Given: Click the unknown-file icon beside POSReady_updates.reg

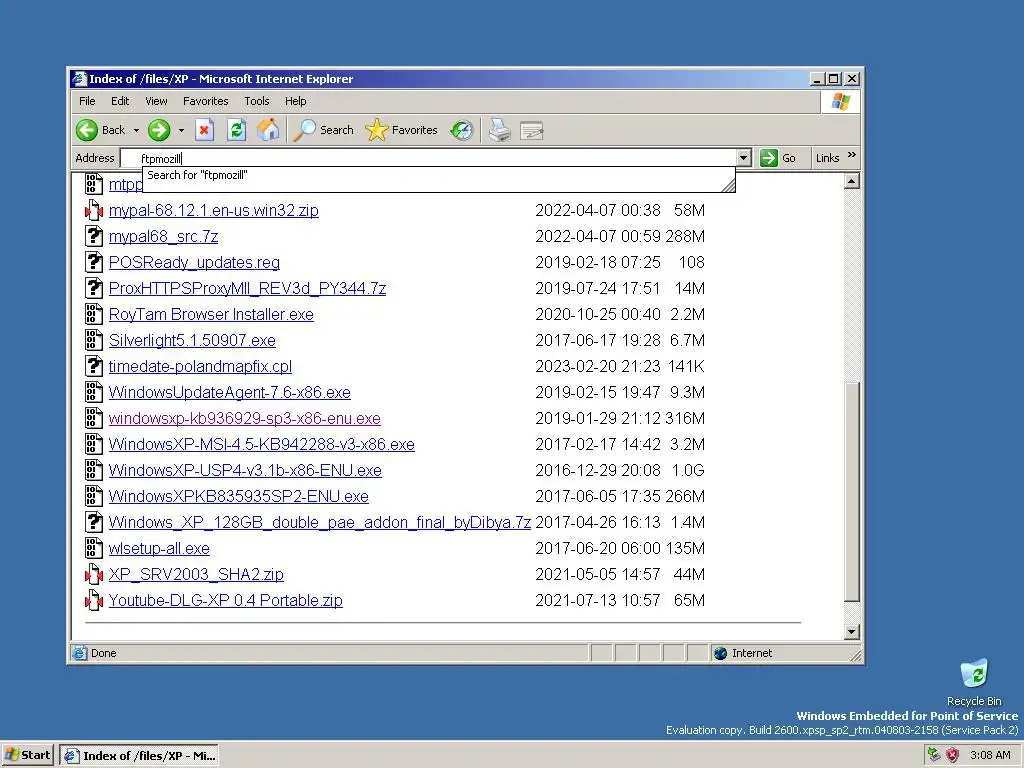Looking at the screenshot, I should click(94, 263).
